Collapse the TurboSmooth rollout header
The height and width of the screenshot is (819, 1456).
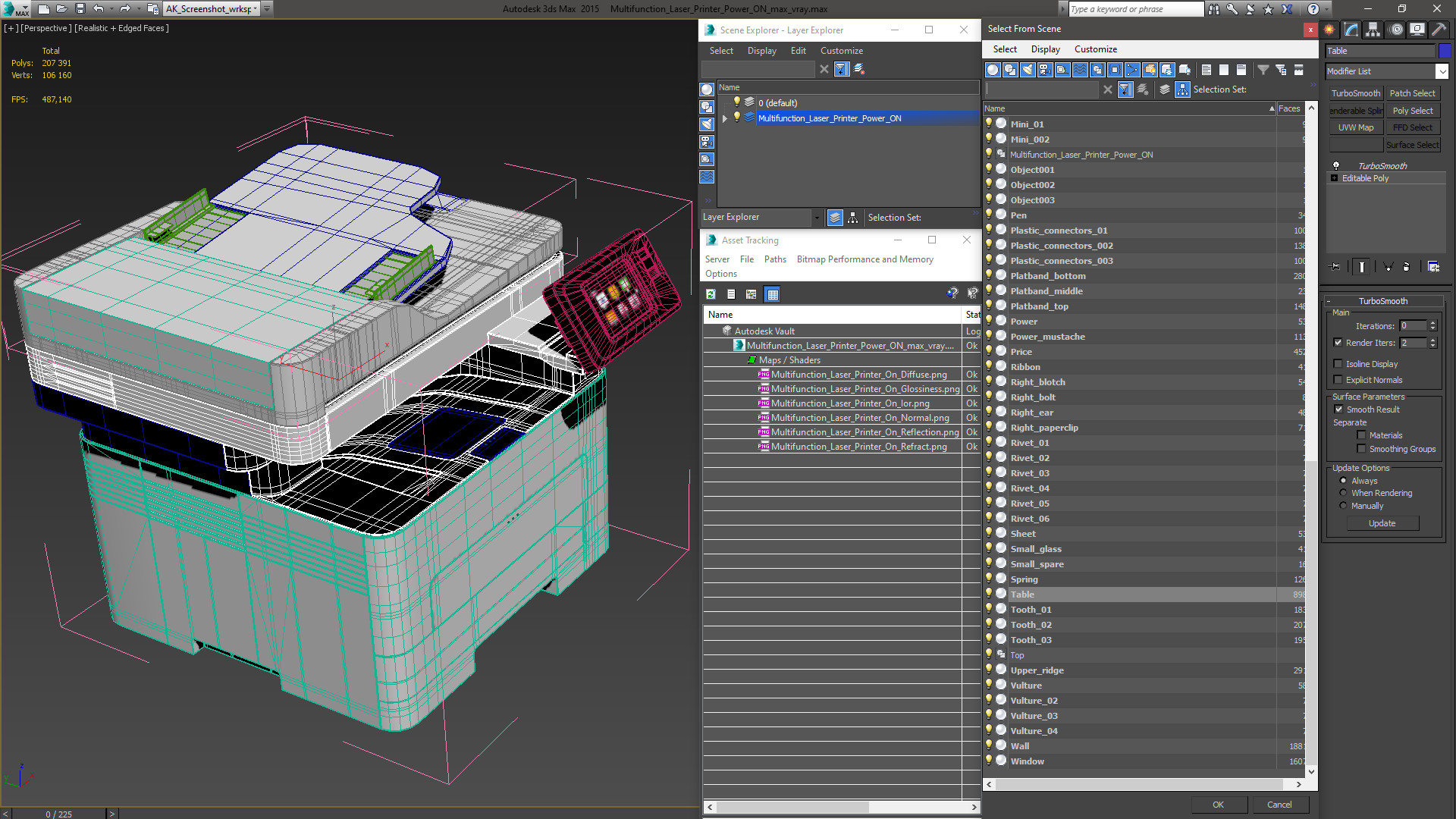coord(1383,301)
